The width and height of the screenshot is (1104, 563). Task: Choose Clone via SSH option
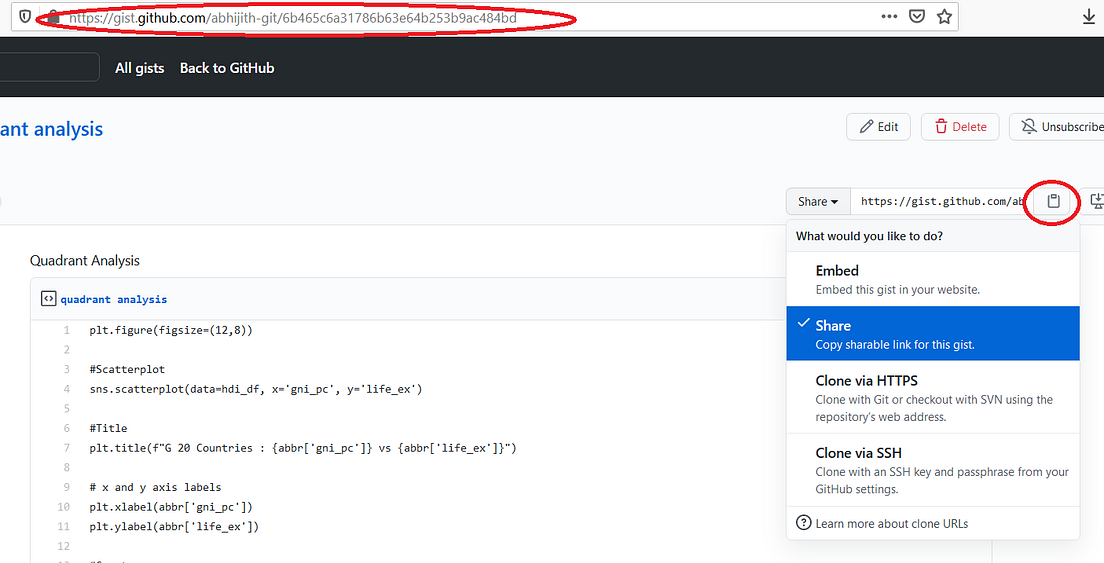pos(932,469)
